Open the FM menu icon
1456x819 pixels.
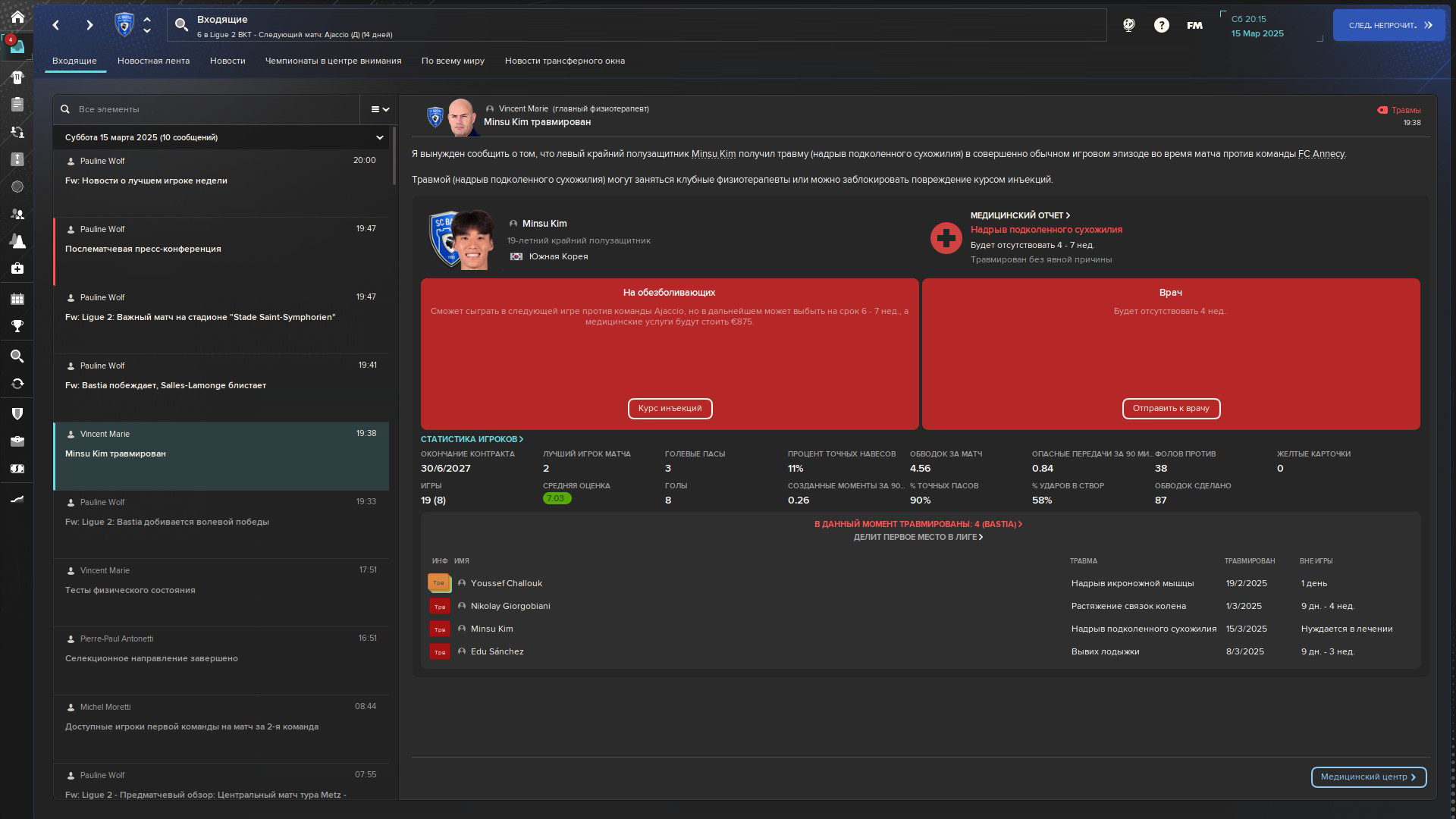click(1194, 25)
